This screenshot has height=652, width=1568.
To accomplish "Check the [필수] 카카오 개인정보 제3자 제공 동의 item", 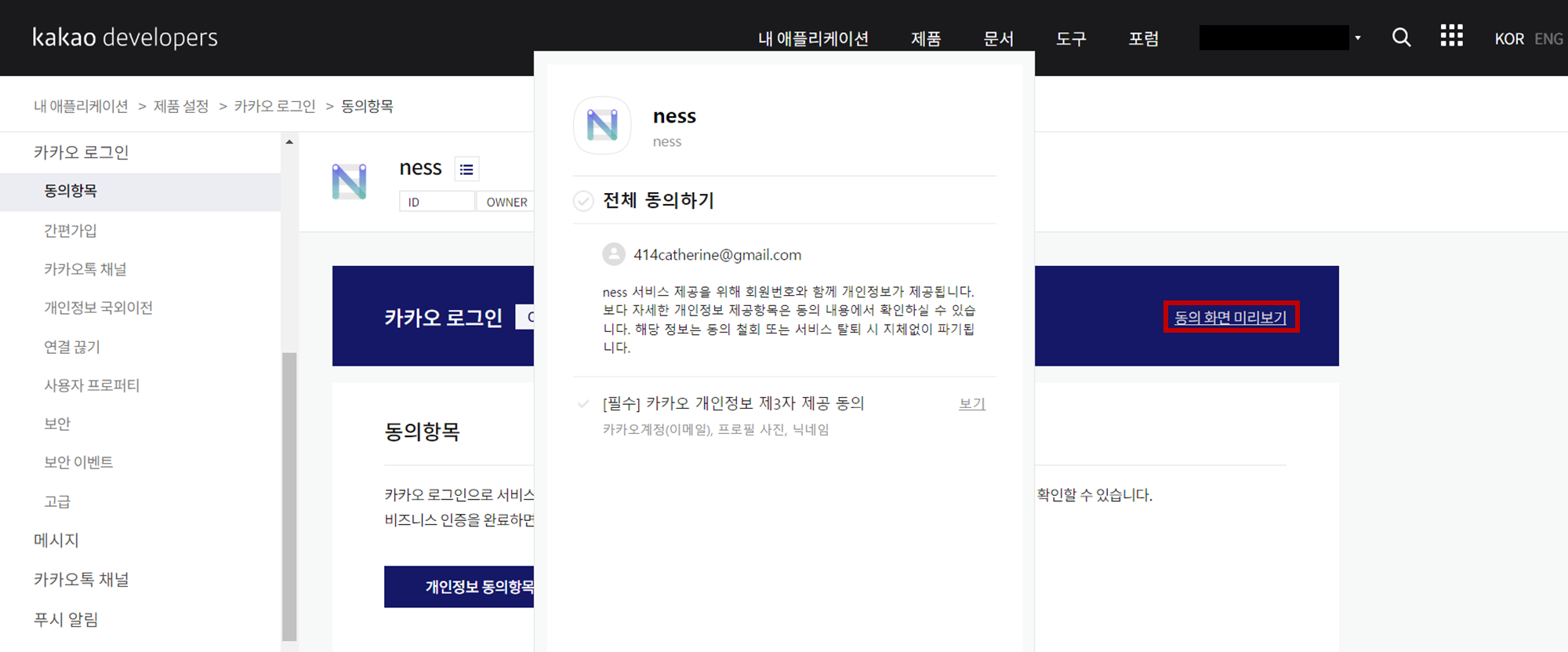I will tap(583, 404).
